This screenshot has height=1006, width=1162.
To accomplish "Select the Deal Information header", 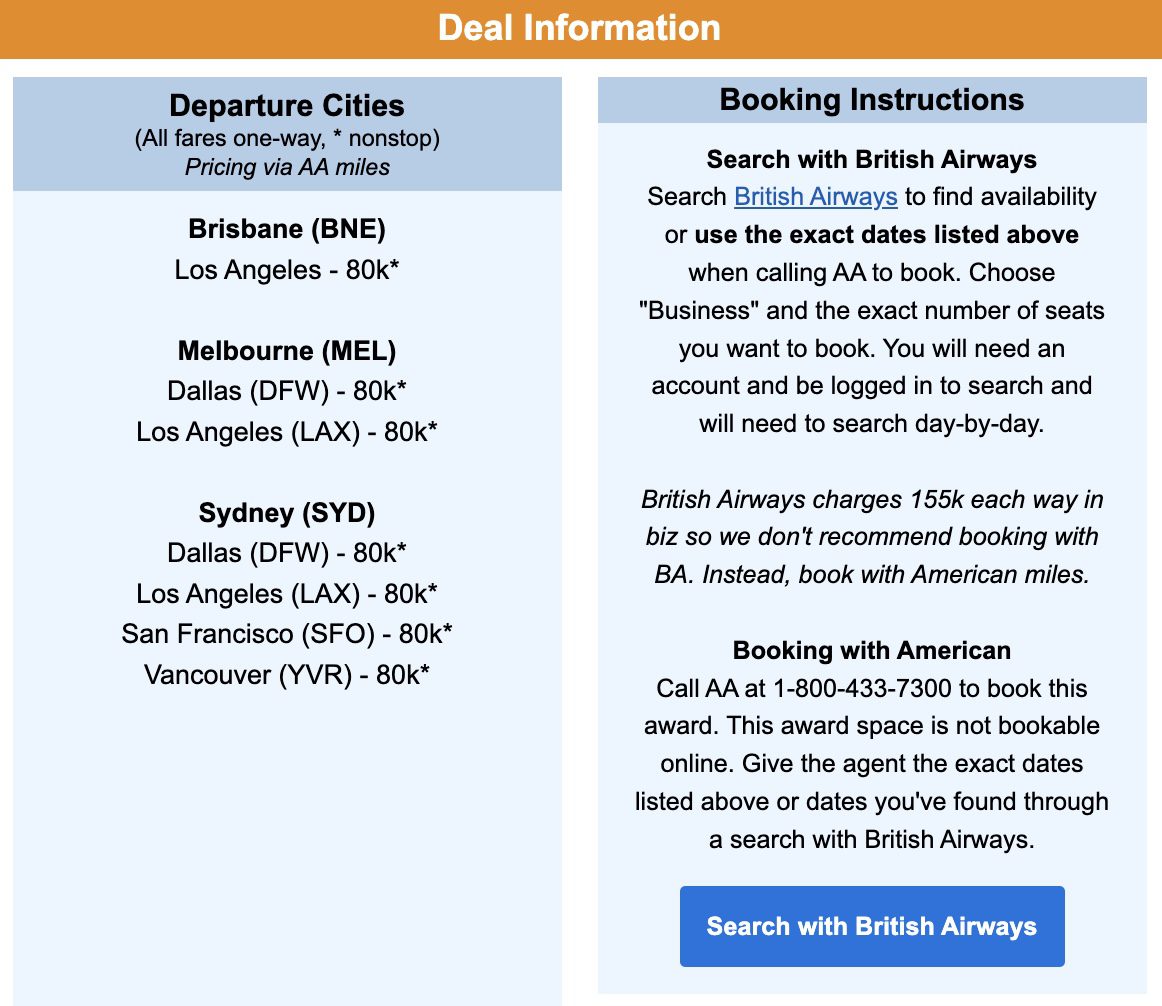I will (x=580, y=28).
